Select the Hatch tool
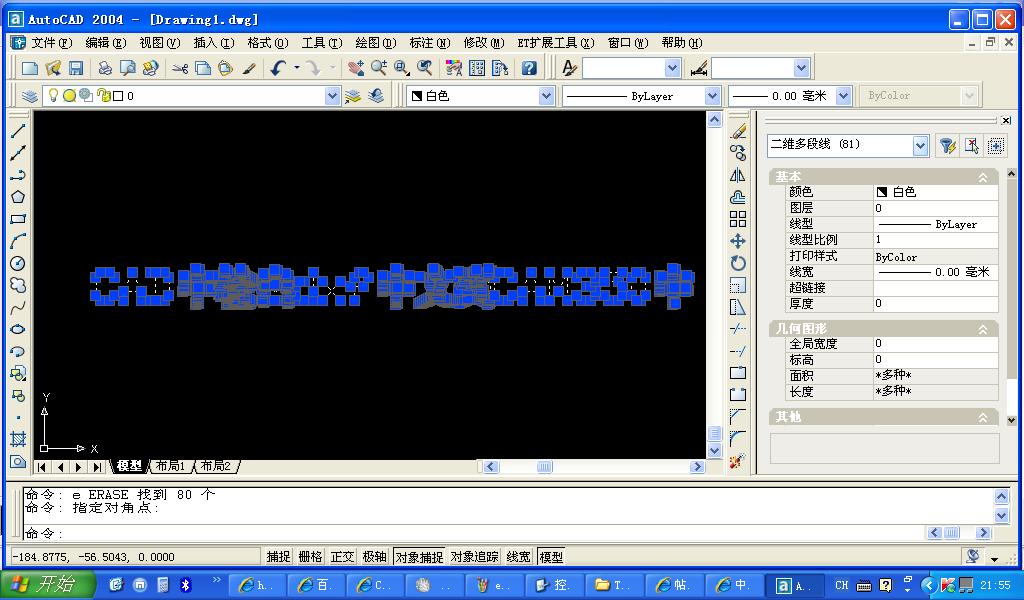This screenshot has width=1024, height=600. [18, 439]
